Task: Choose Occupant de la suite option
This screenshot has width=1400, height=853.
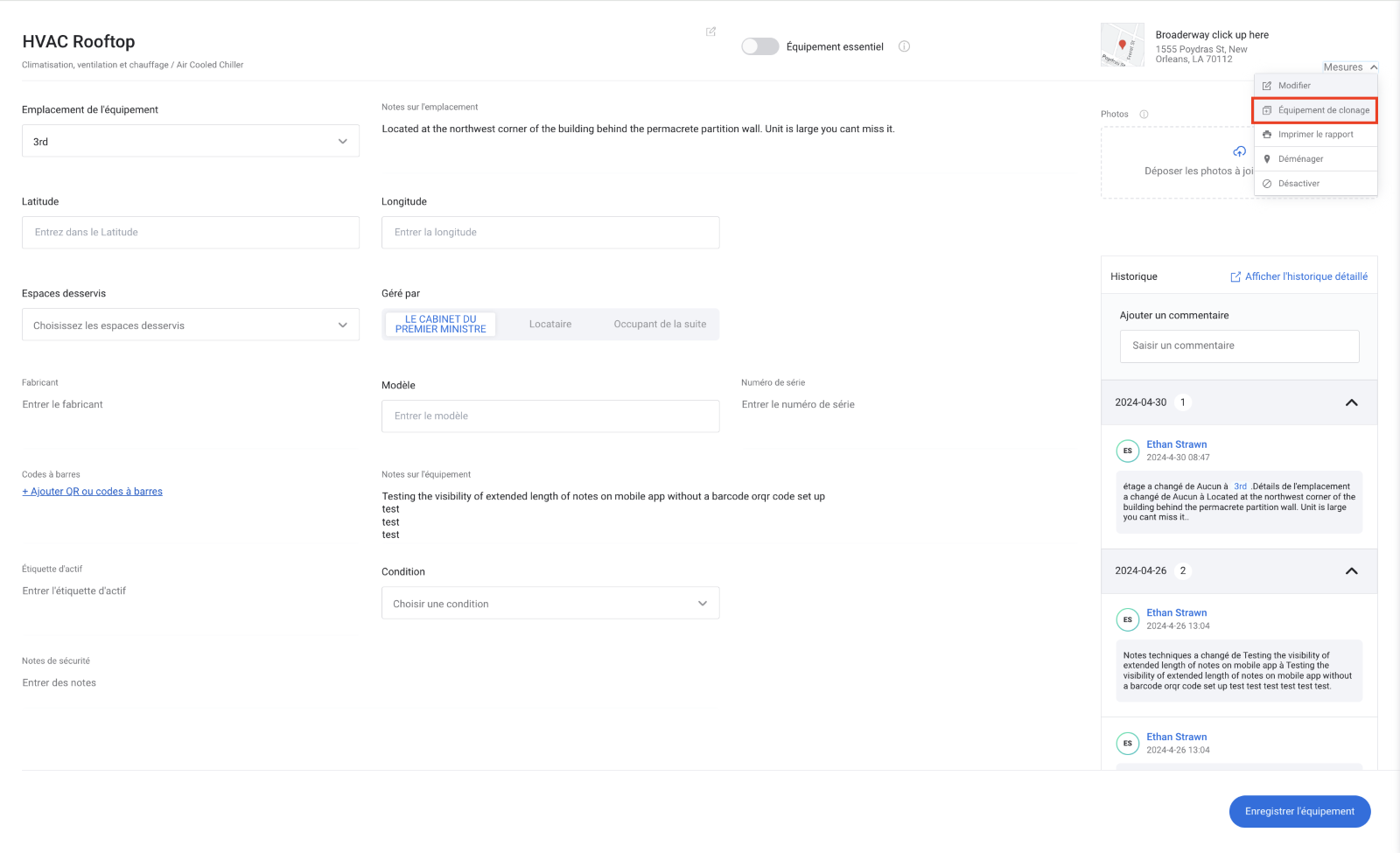Action: pos(659,325)
